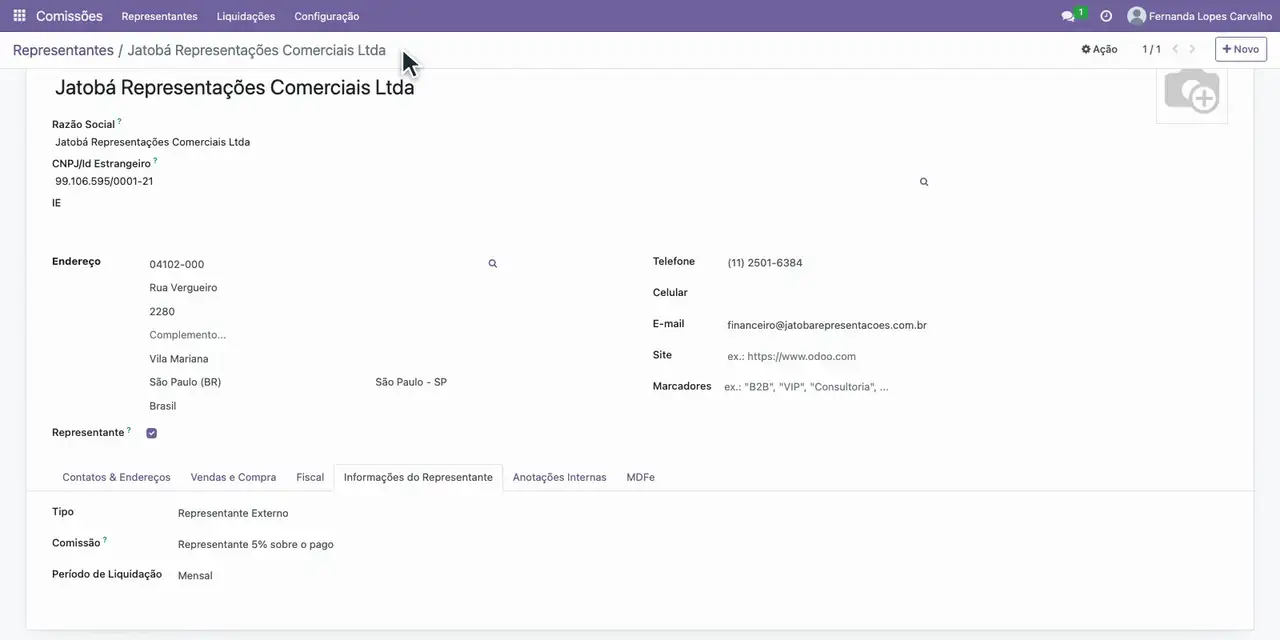Image resolution: width=1280 pixels, height=640 pixels.
Task: Click the CEP field 04102-000
Action: 177,264
